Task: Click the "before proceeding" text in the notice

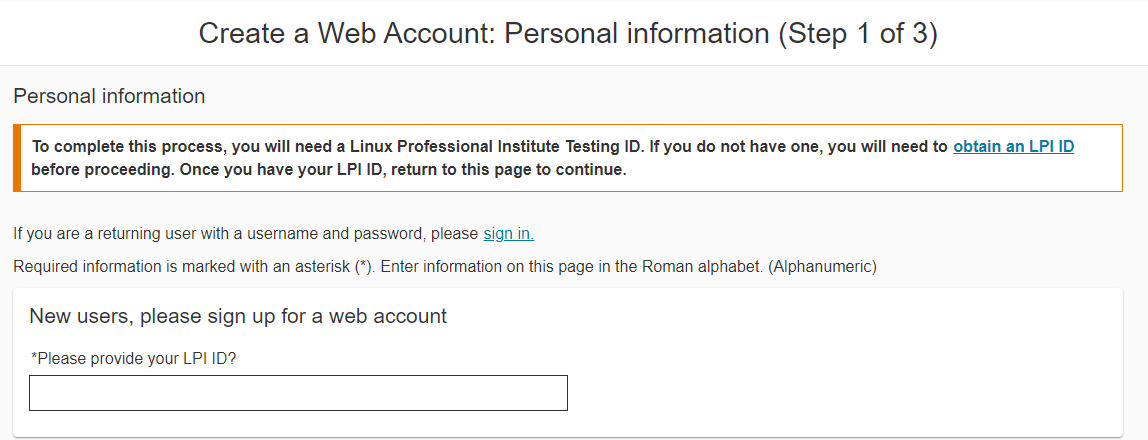Action: click(92, 170)
